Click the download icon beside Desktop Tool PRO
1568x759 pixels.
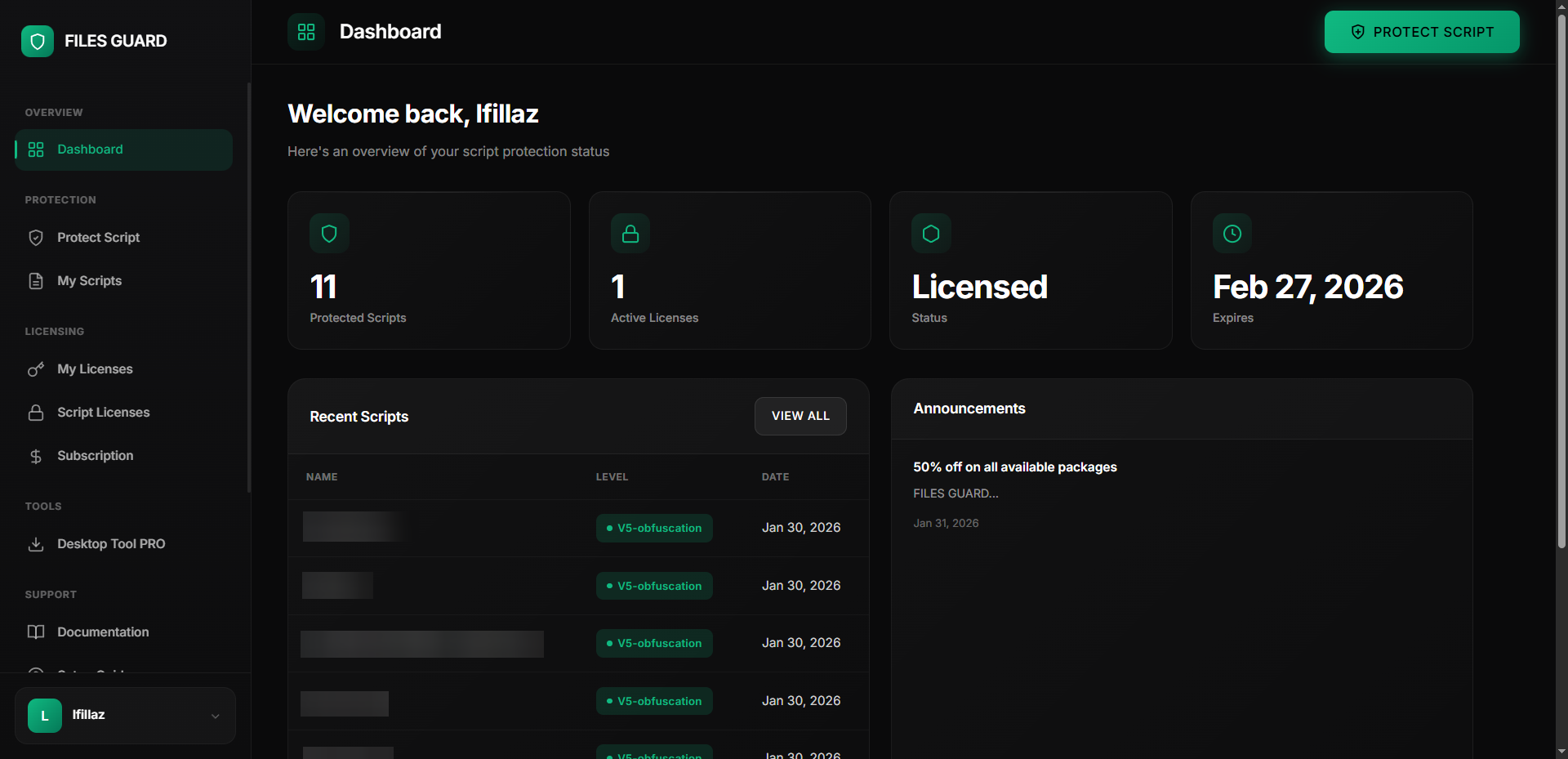36,544
